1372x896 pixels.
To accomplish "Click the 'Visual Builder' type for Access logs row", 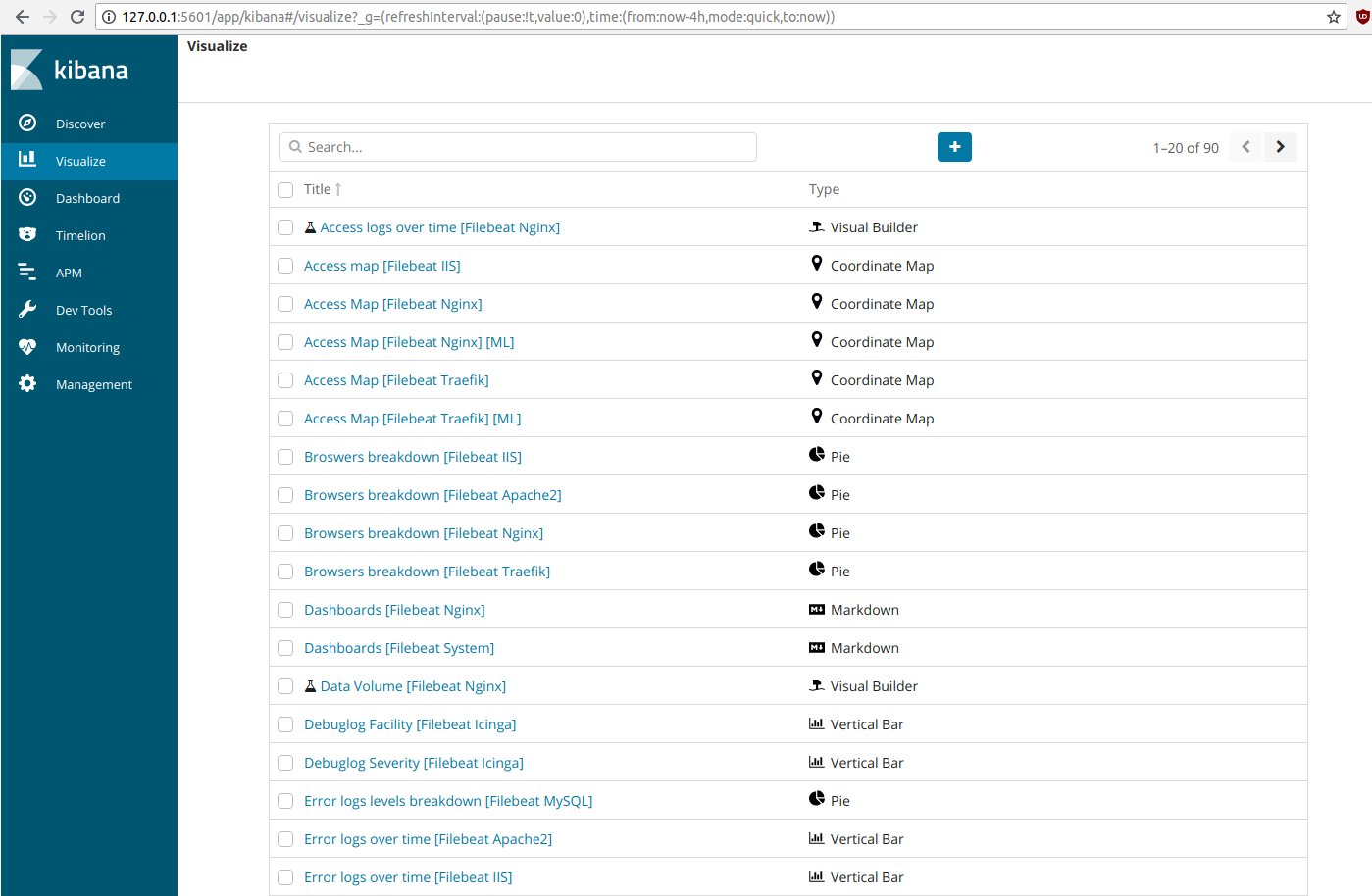I will [x=874, y=227].
